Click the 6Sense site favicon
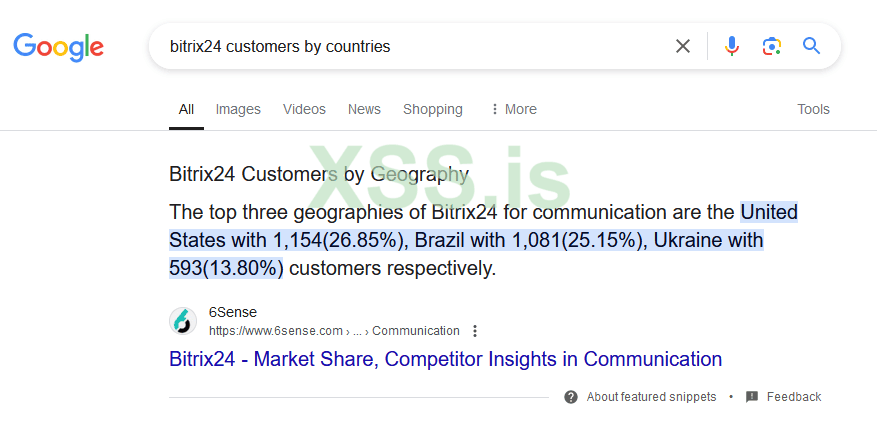Image resolution: width=877 pixels, height=425 pixels. point(183,321)
